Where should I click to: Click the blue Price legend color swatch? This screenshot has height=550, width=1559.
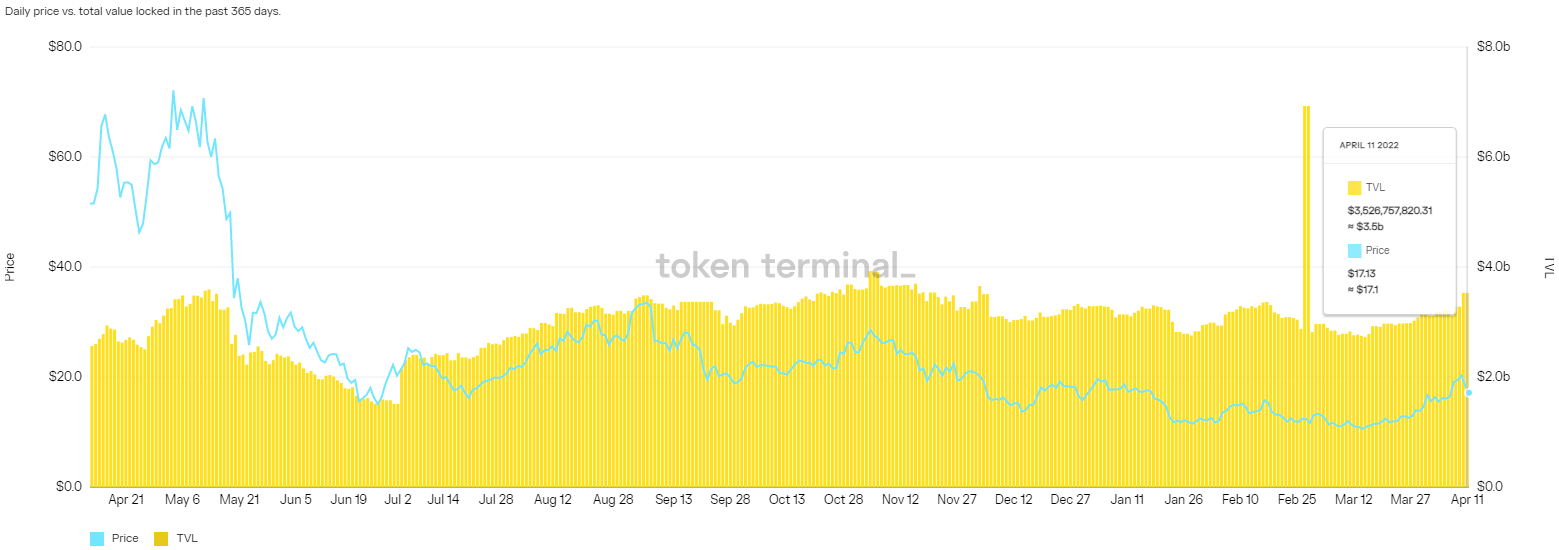(97, 538)
